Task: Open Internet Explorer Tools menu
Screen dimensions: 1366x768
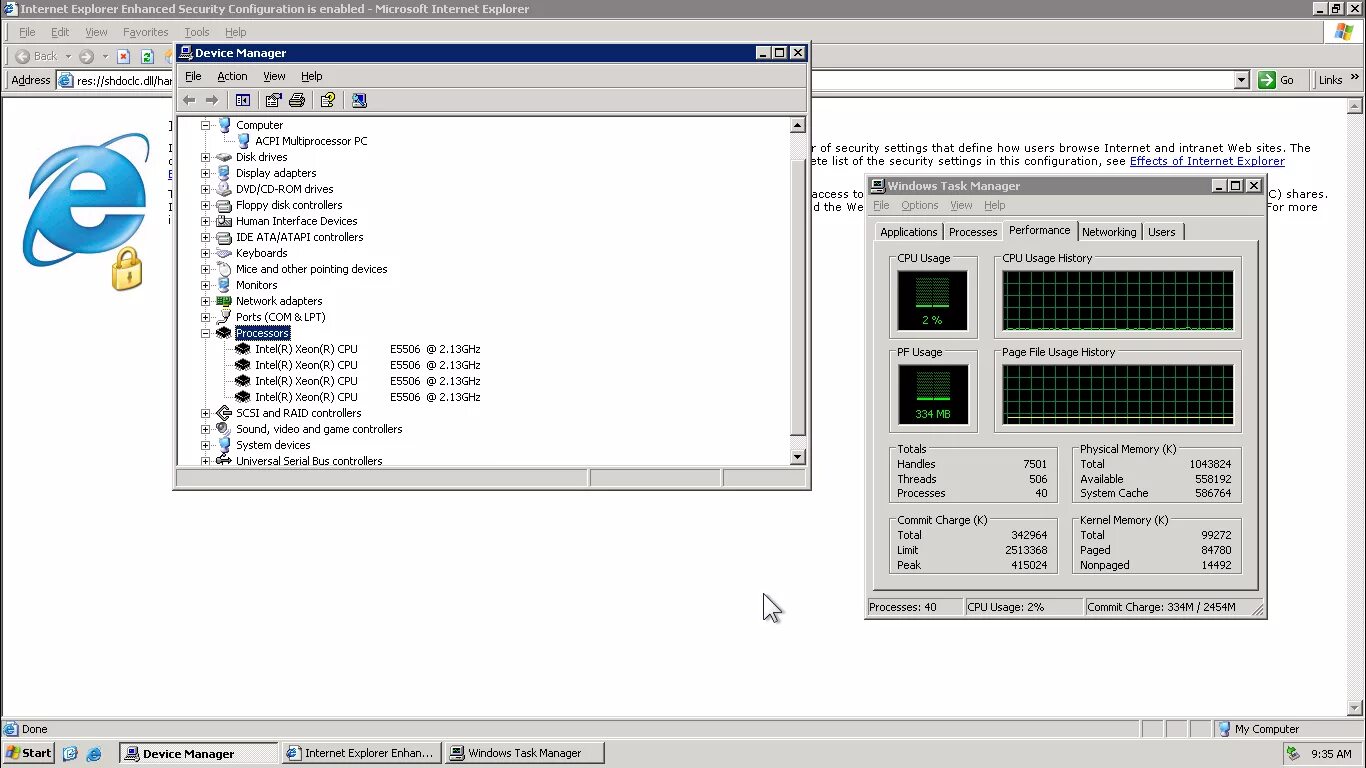Action: coord(197,32)
